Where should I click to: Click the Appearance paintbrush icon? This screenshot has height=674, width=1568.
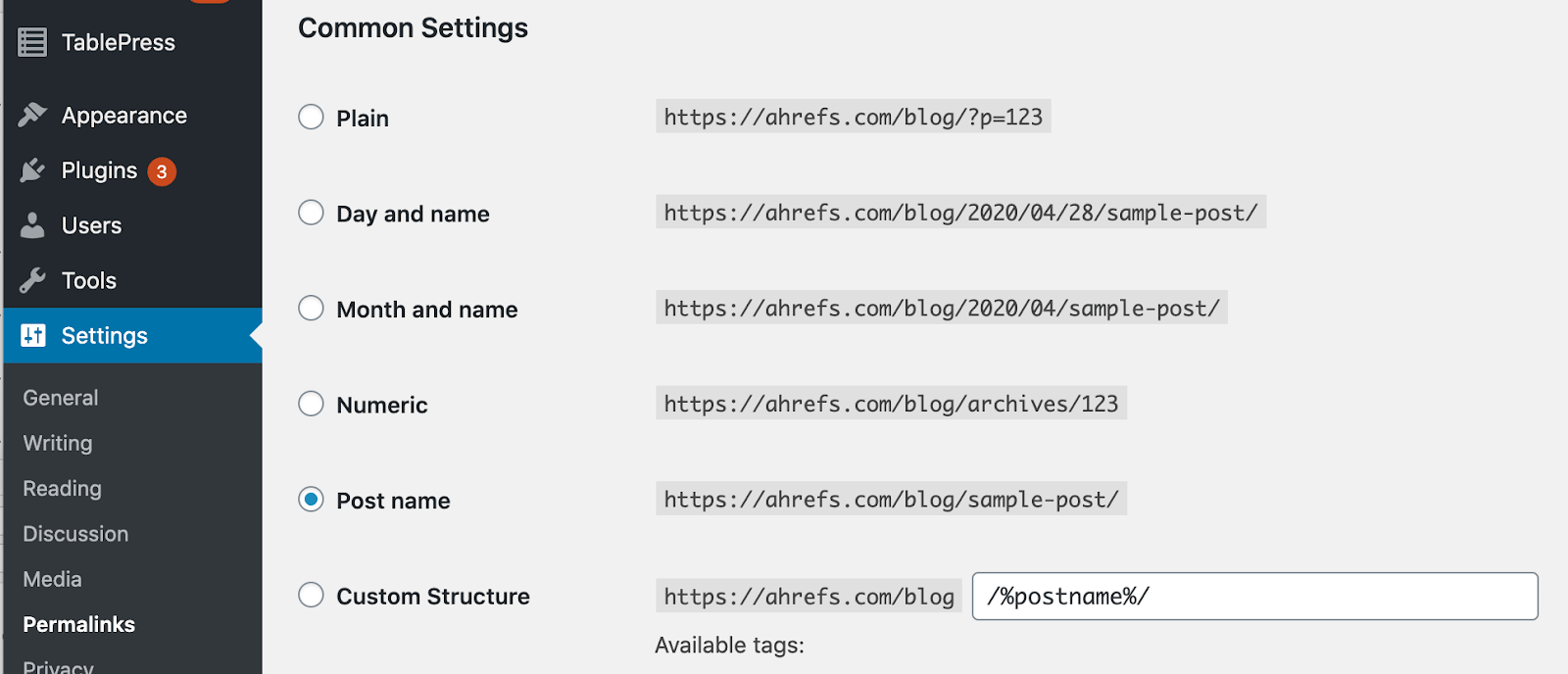point(32,115)
